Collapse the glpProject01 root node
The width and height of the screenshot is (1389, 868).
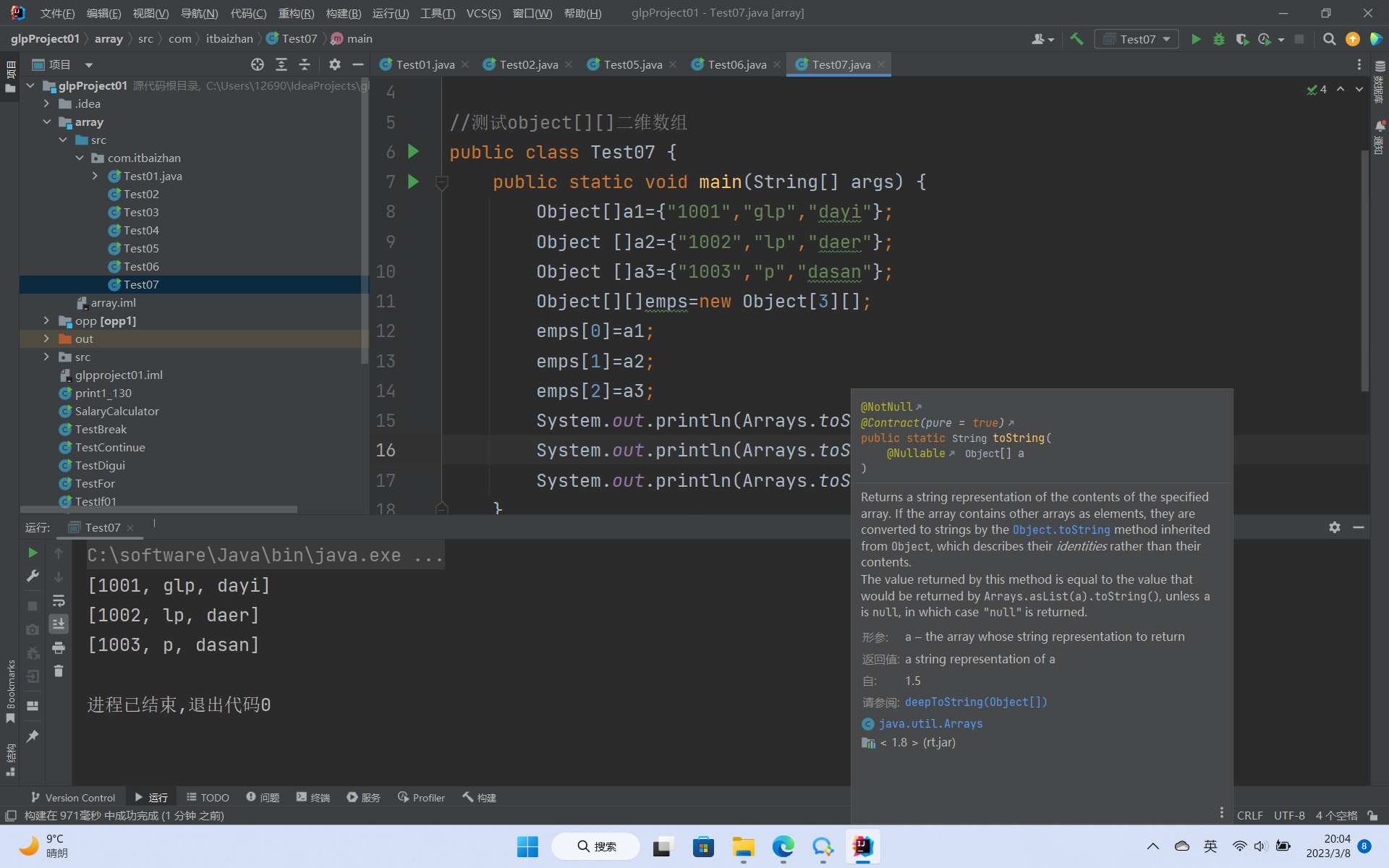30,85
